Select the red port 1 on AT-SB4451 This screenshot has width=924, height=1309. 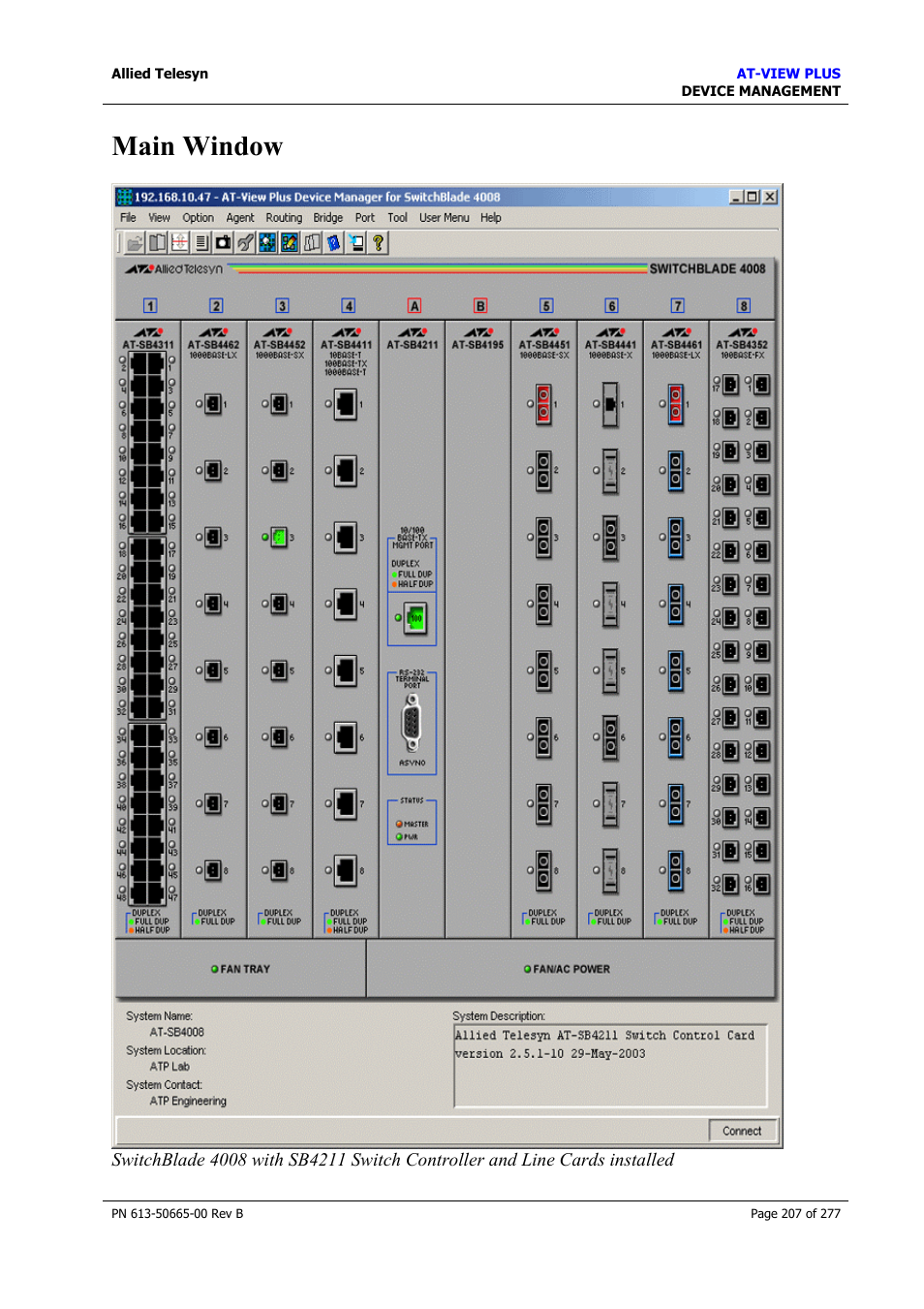[544, 404]
